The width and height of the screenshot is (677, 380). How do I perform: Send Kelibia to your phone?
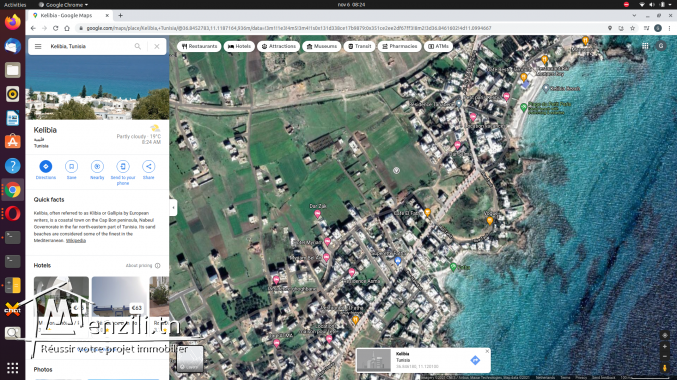(123, 173)
